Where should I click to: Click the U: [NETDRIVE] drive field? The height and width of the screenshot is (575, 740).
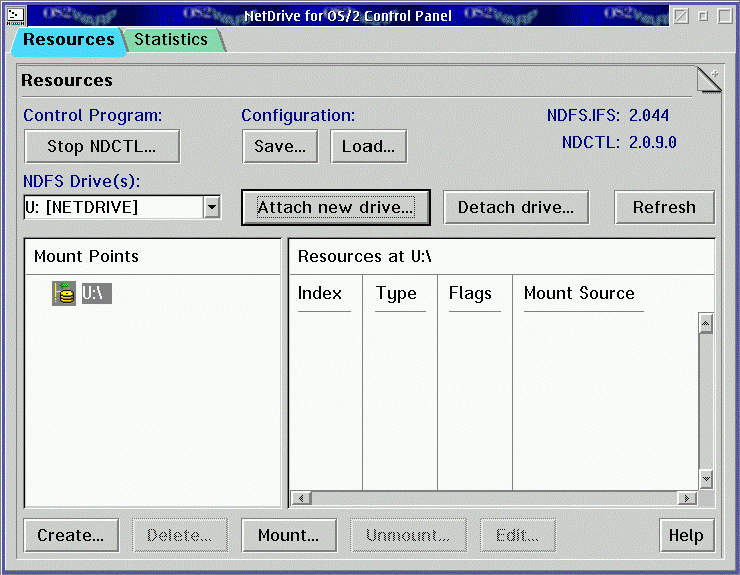point(114,207)
